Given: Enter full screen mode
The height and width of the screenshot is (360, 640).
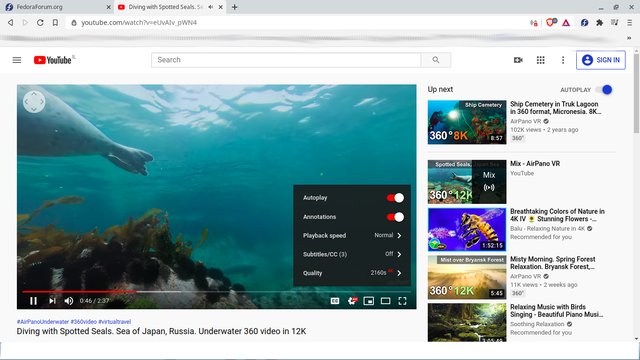Looking at the screenshot, I should coord(402,301).
